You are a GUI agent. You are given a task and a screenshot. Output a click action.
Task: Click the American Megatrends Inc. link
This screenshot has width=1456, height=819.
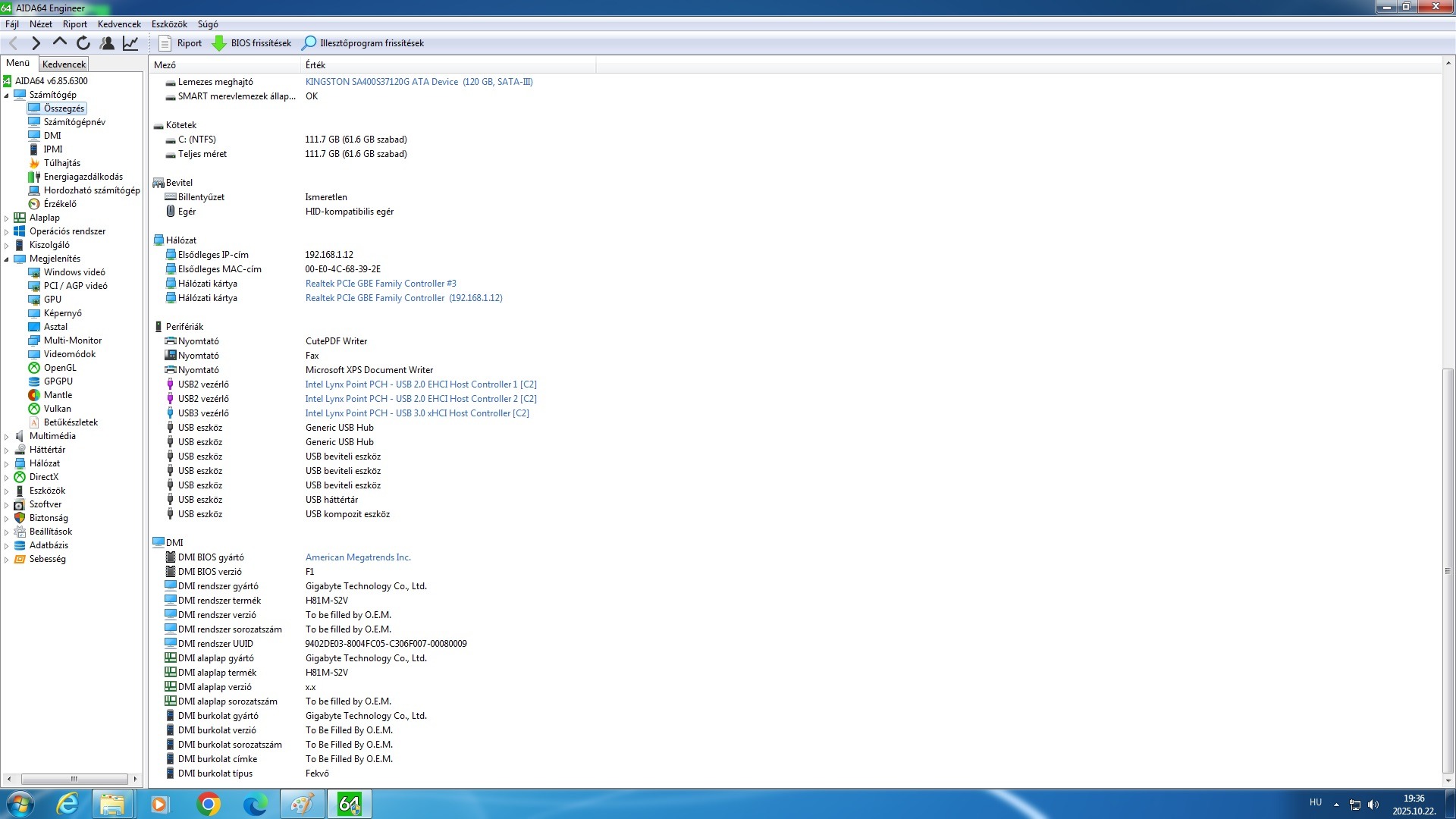(x=358, y=557)
